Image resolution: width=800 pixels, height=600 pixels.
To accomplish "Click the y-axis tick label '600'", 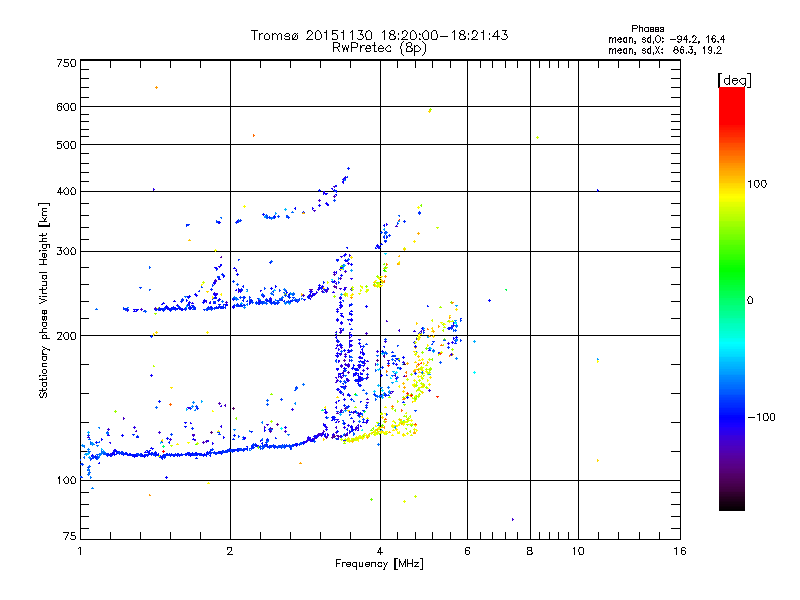I will (66, 107).
